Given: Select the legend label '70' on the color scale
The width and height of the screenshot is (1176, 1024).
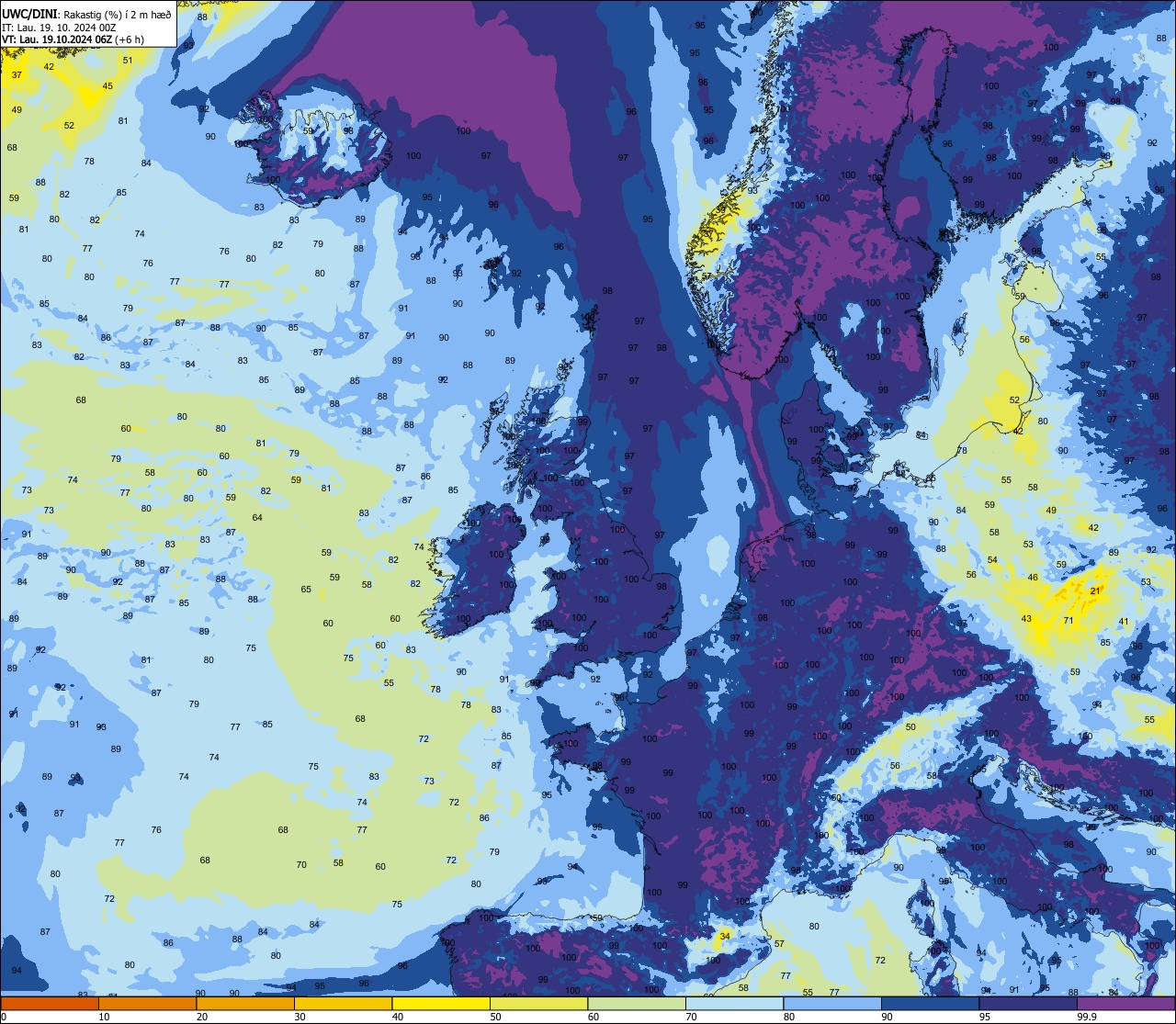Looking at the screenshot, I should [692, 1017].
